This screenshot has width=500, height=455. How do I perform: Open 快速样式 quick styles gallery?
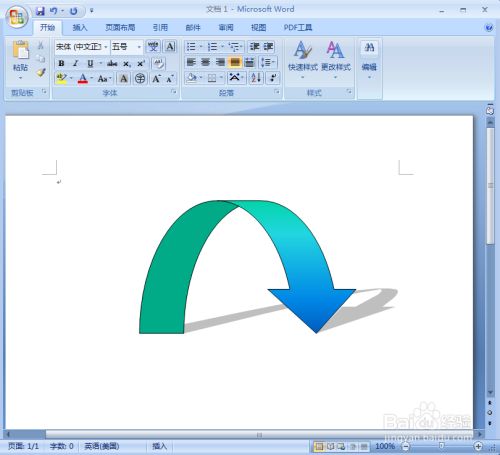pos(303,60)
